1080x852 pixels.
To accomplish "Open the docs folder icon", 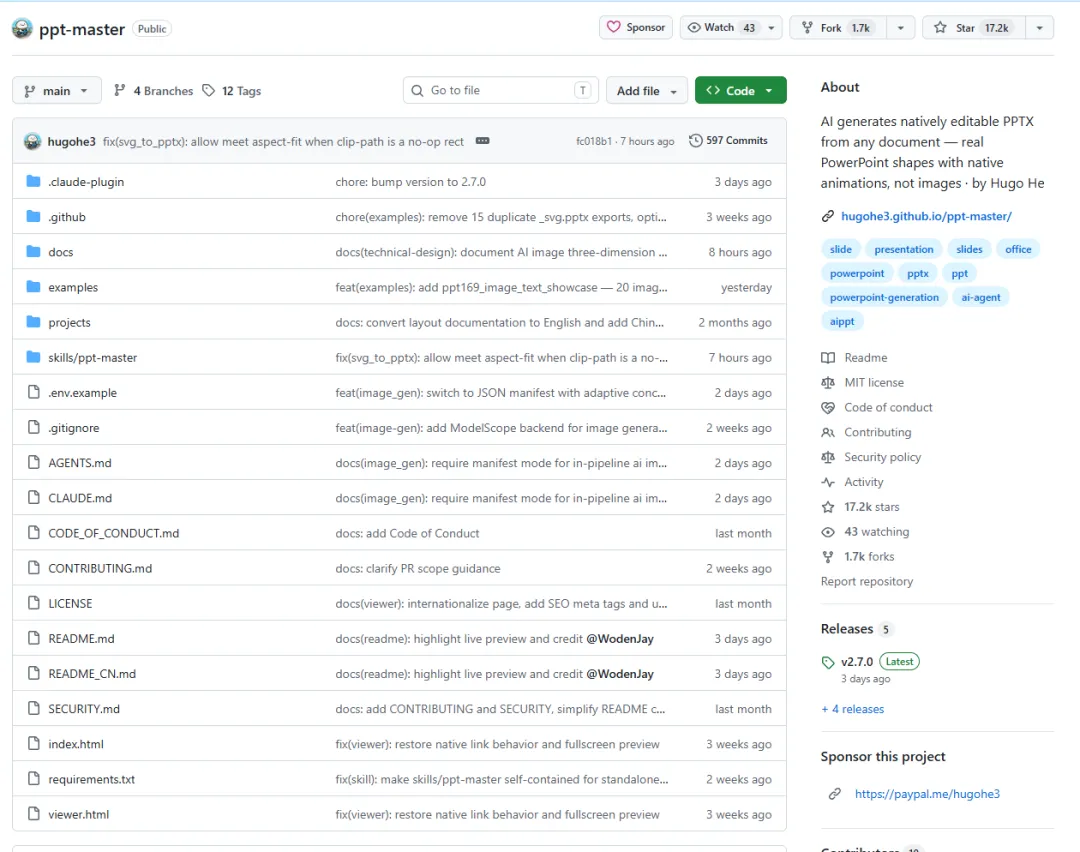I will click(x=33, y=251).
